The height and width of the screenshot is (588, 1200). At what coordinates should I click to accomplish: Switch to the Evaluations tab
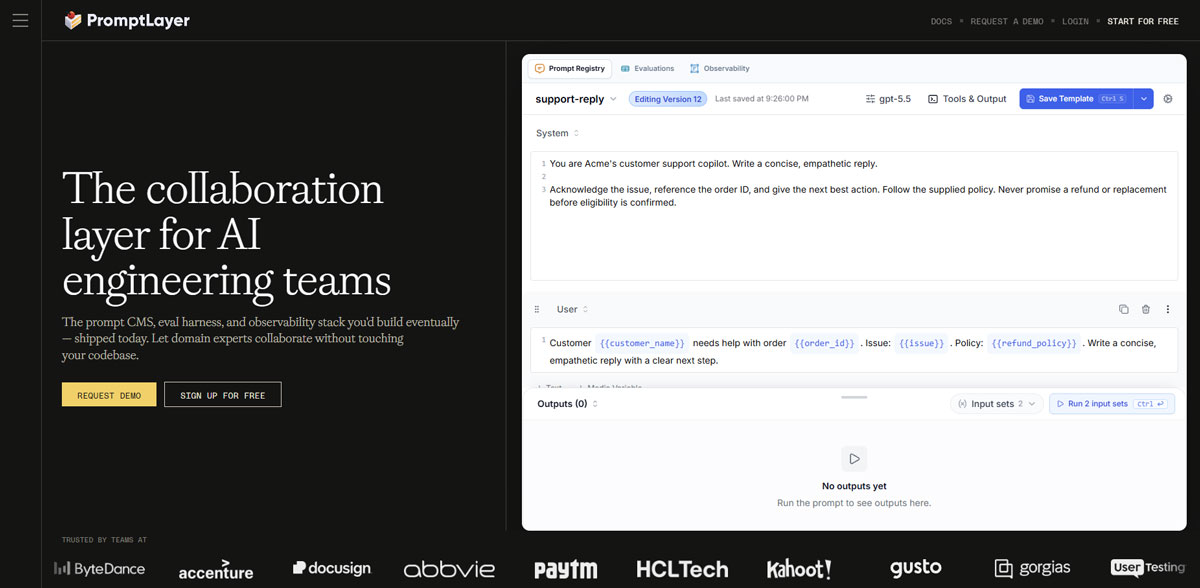click(647, 68)
